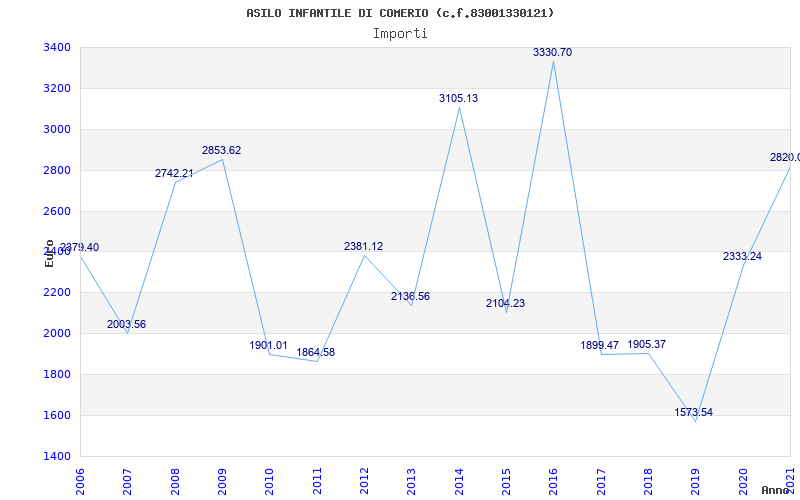Image resolution: width=800 pixels, height=500 pixels.
Task: Click the 1864.58 data label
Action: click(x=316, y=352)
